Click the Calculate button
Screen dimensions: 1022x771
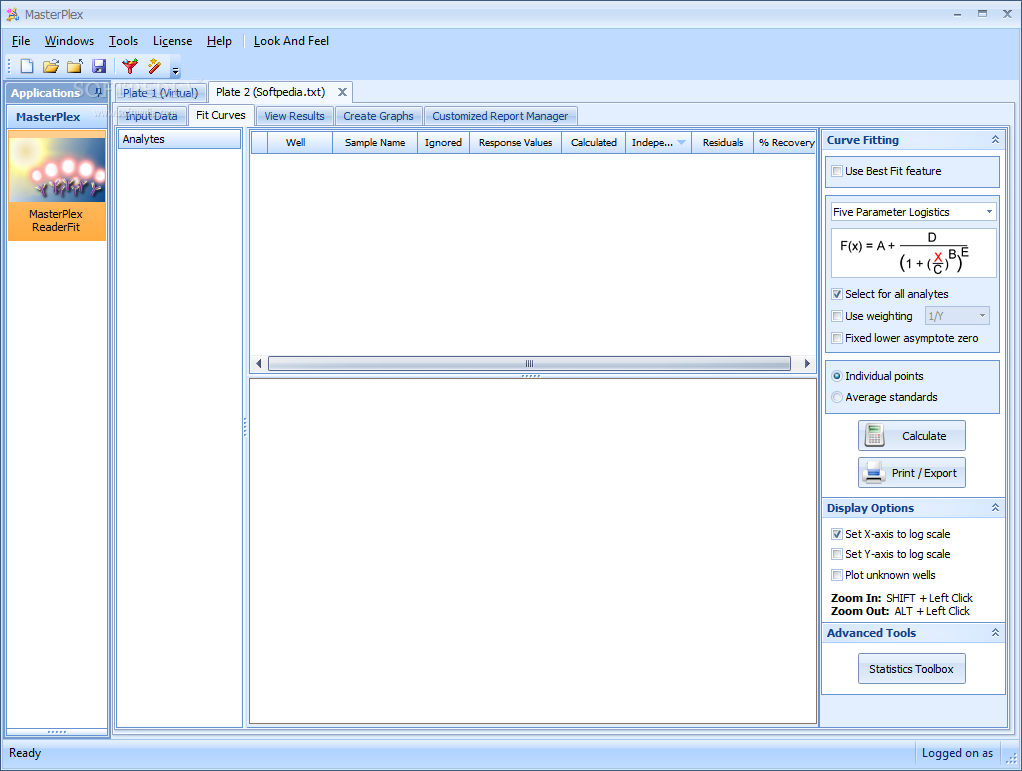click(x=911, y=436)
